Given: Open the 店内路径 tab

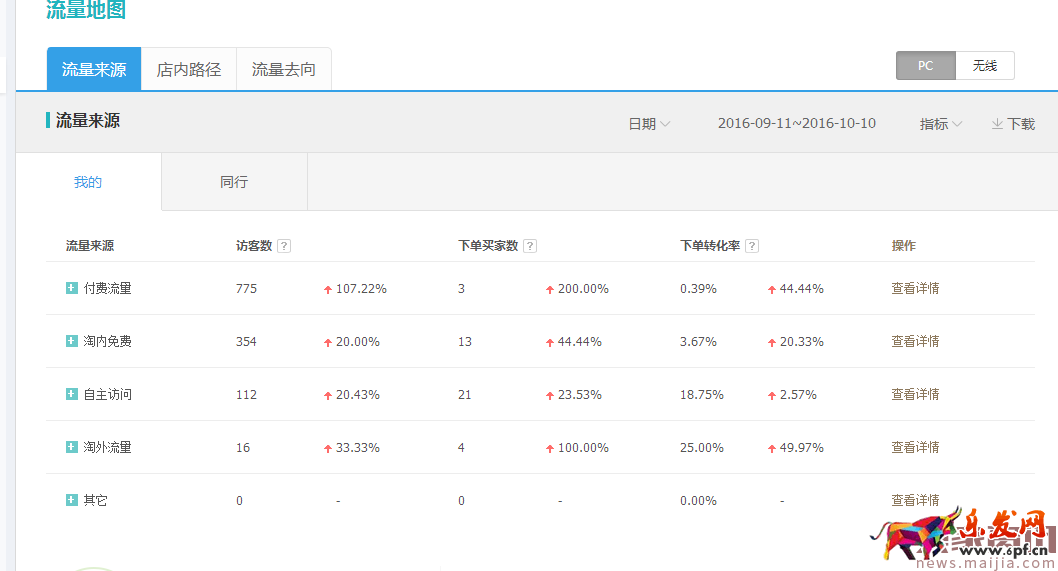Looking at the screenshot, I should point(189,70).
